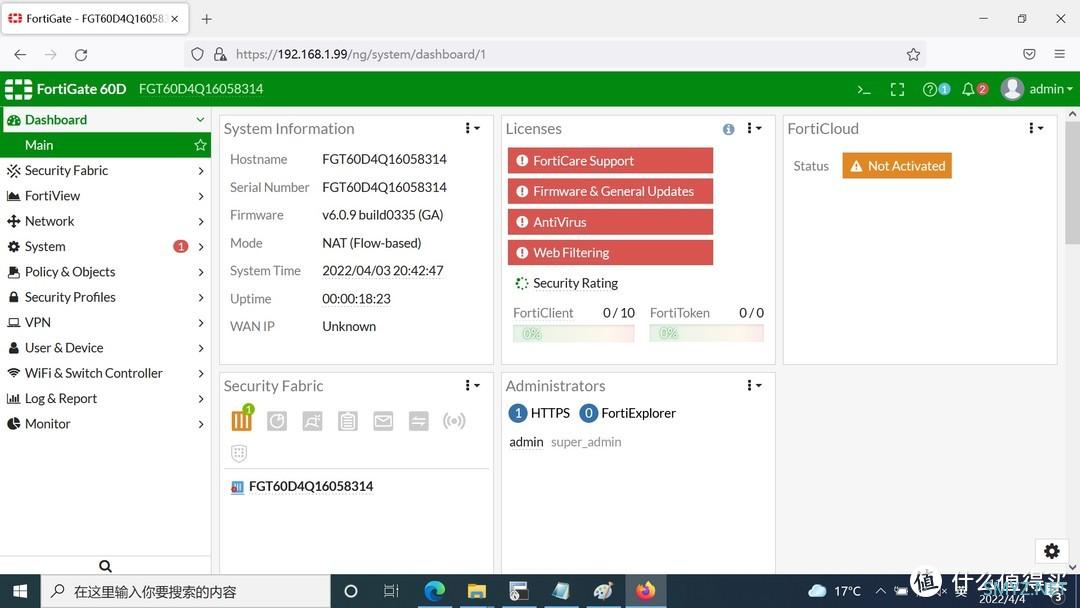The height and width of the screenshot is (608, 1080).
Task: Click the FortiToken usage bar
Action: 707,334
